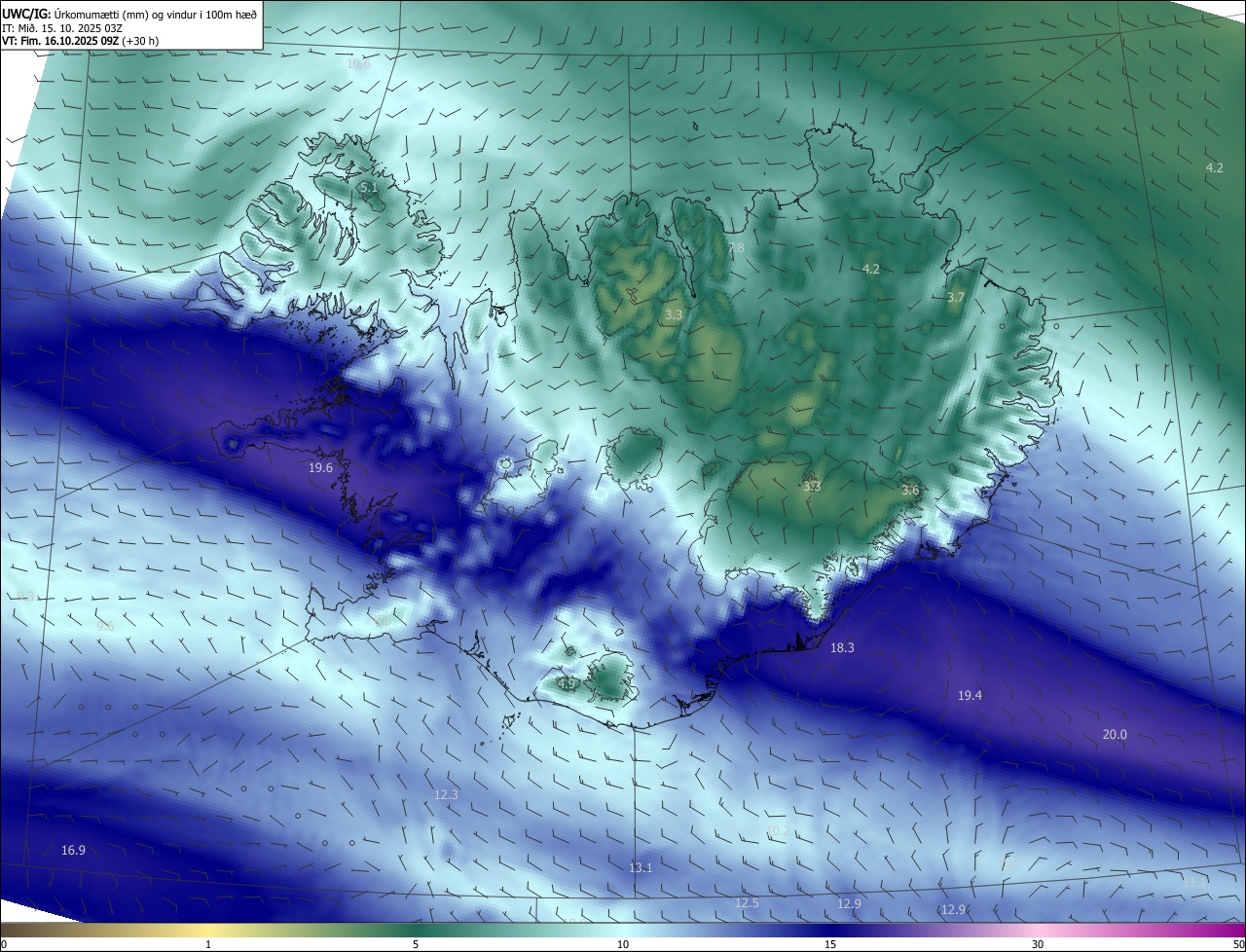The height and width of the screenshot is (952, 1246).
Task: Click the 19.6 value over Breiðafjörður
Action: click(321, 468)
